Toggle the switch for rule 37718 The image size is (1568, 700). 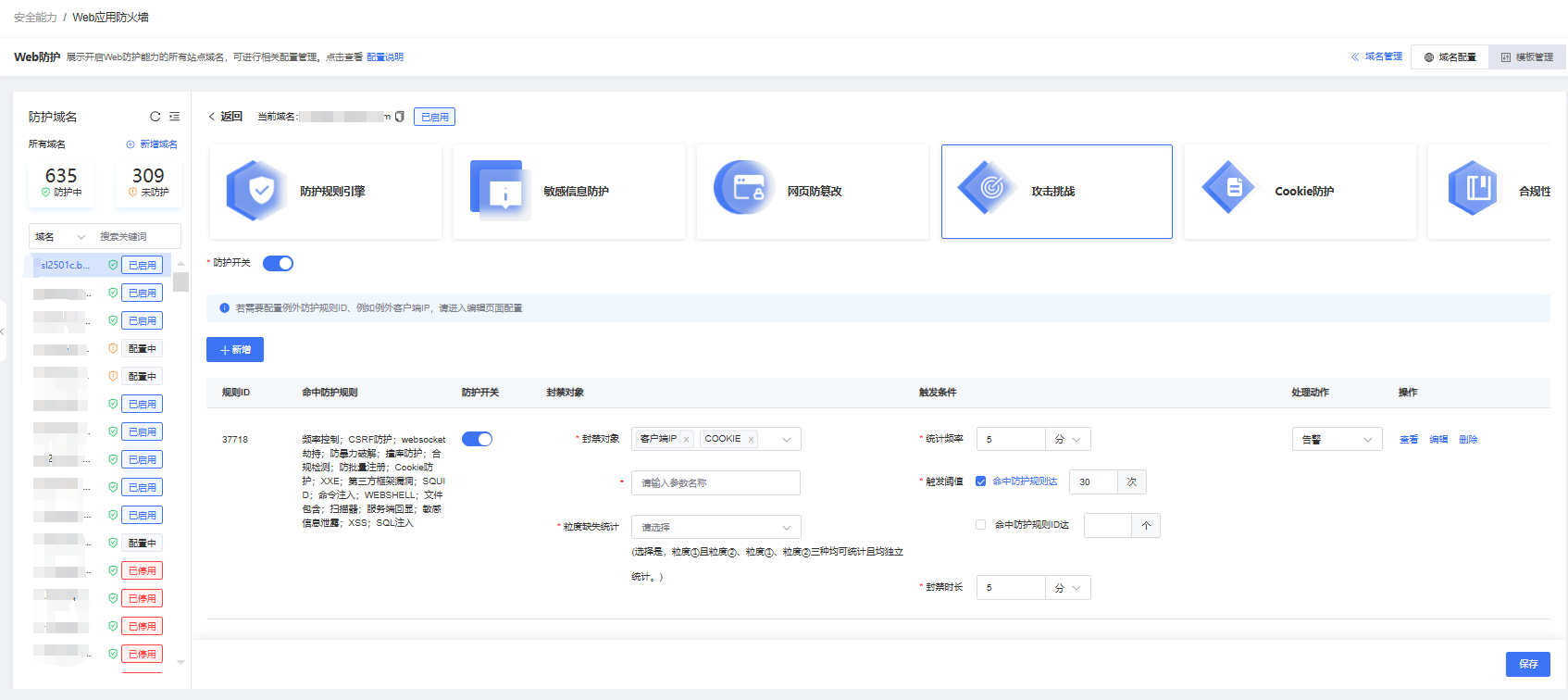click(477, 439)
